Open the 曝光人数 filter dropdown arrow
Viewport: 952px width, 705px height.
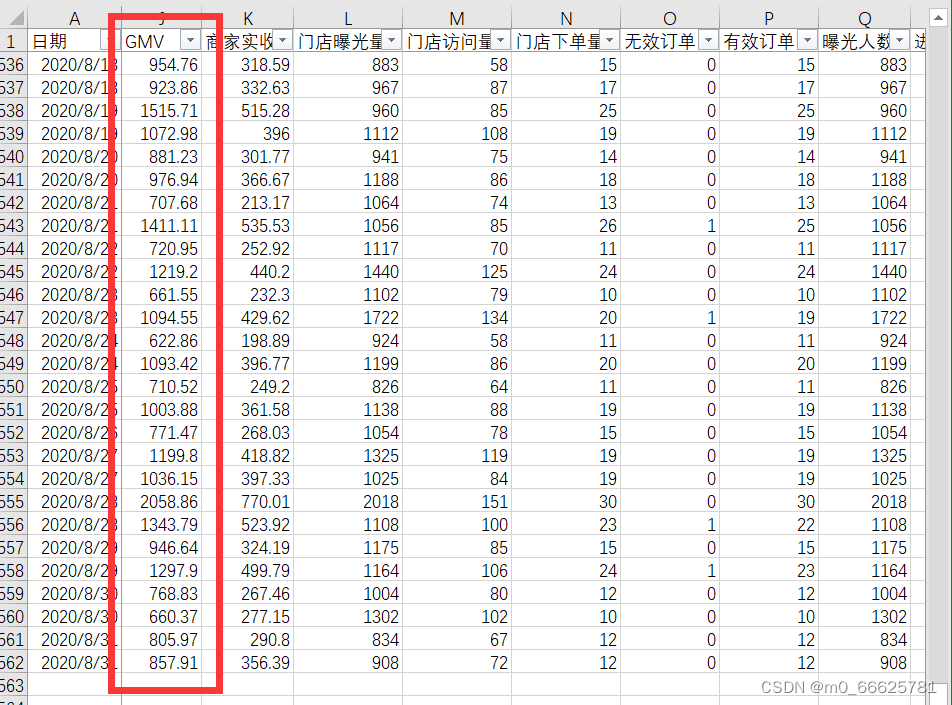click(900, 41)
